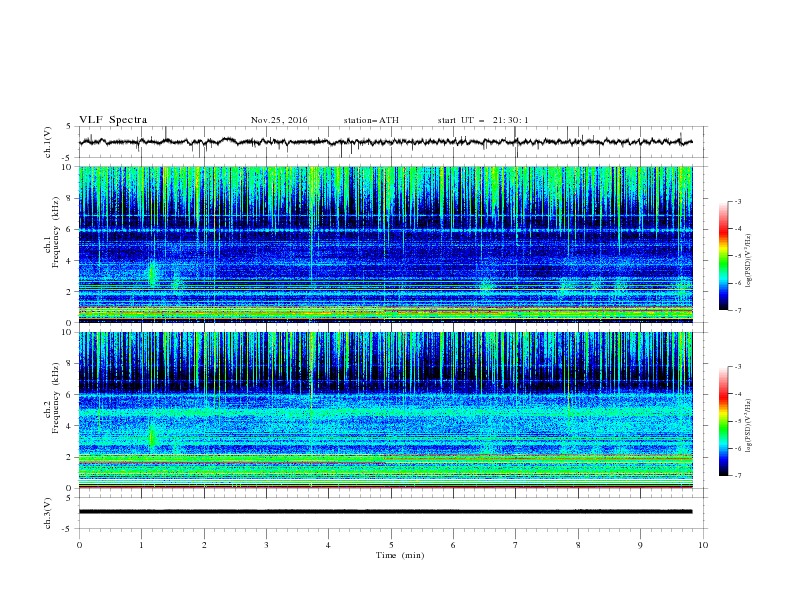
Task: Select the date text "Nov.25, 2016"
Action: [x=279, y=120]
